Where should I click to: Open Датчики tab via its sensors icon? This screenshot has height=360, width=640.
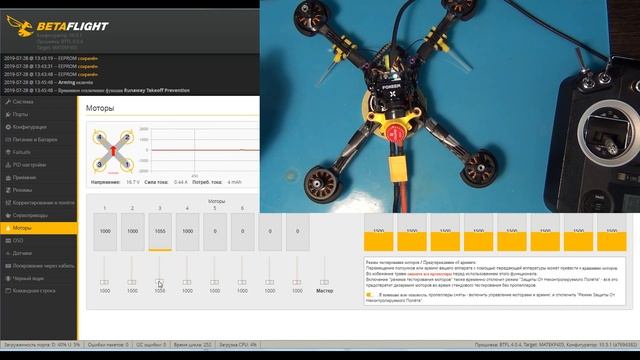coord(8,253)
